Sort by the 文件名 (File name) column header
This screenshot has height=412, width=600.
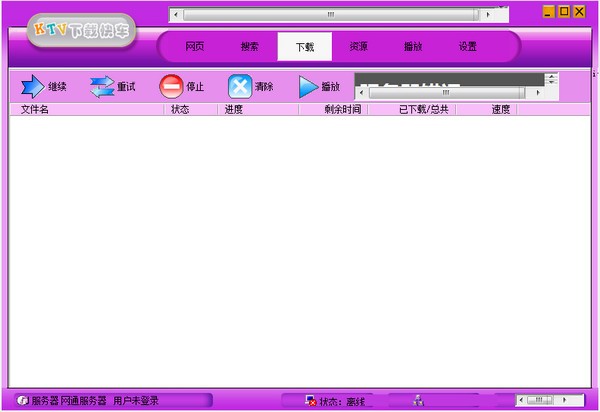tap(35, 110)
